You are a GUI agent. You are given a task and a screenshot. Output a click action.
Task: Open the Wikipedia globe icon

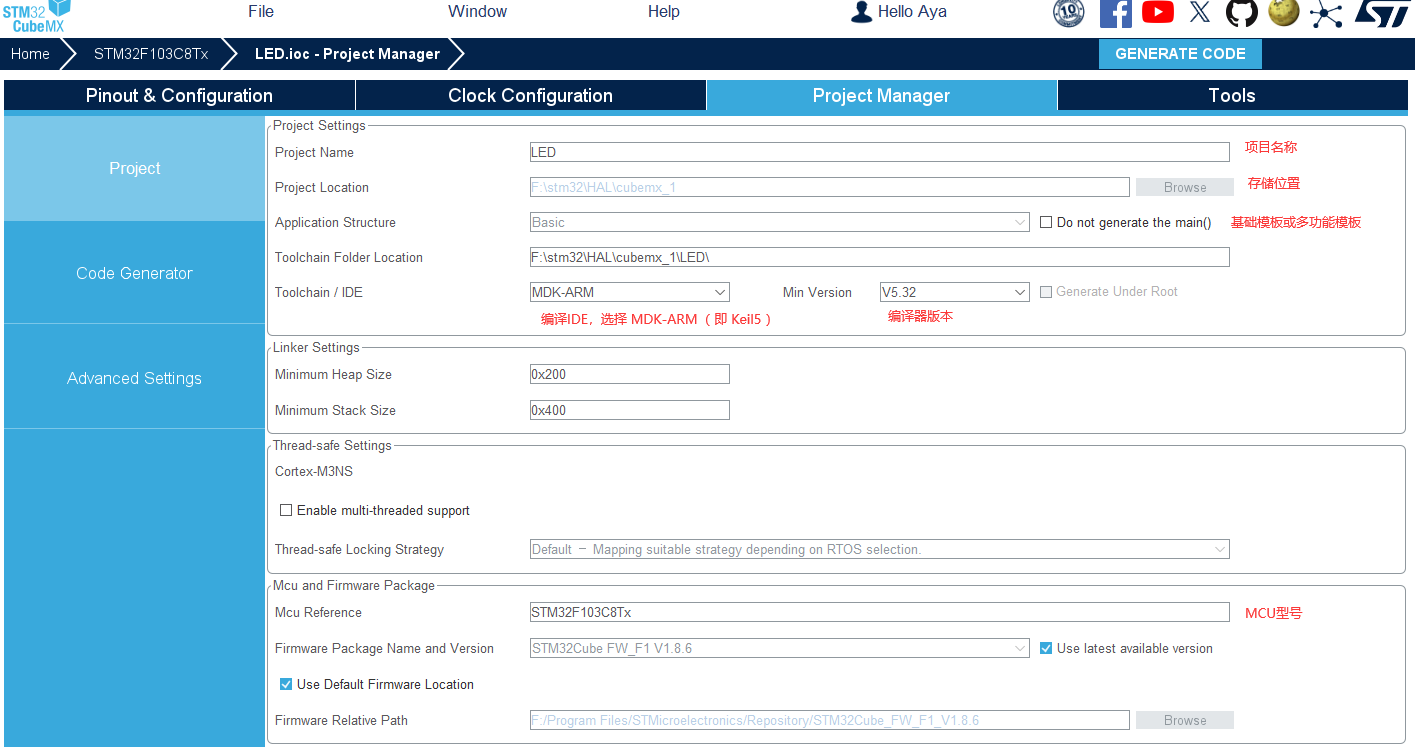point(1283,13)
